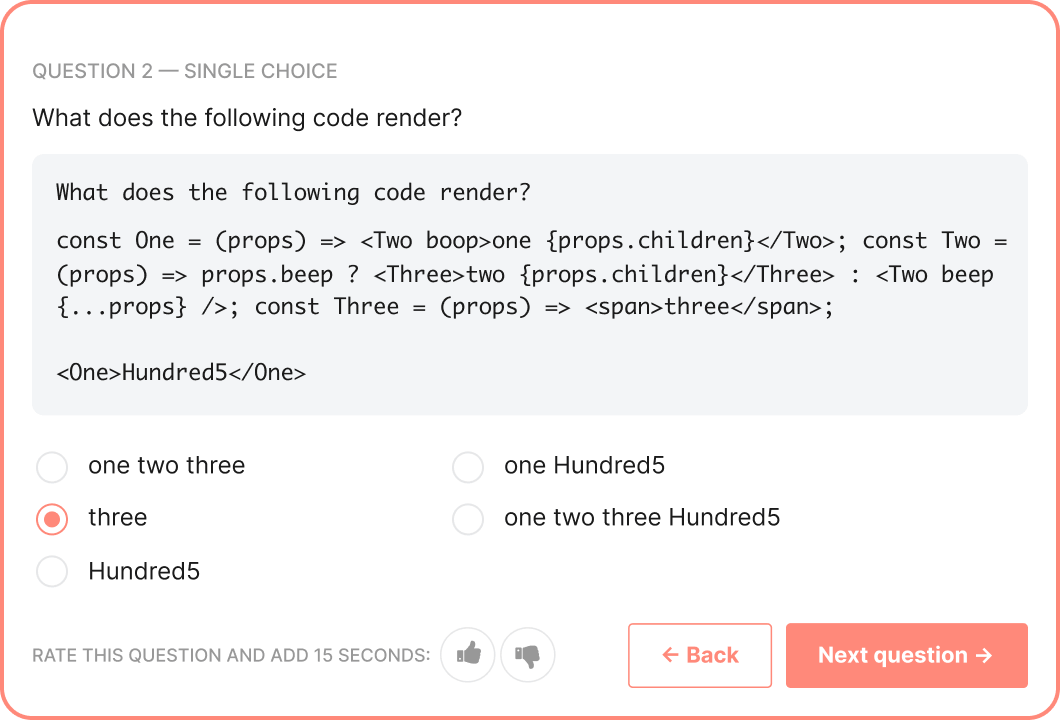Viewport: 1060px width, 720px height.
Task: Select the 'one two three' radio circle
Action: [52, 466]
